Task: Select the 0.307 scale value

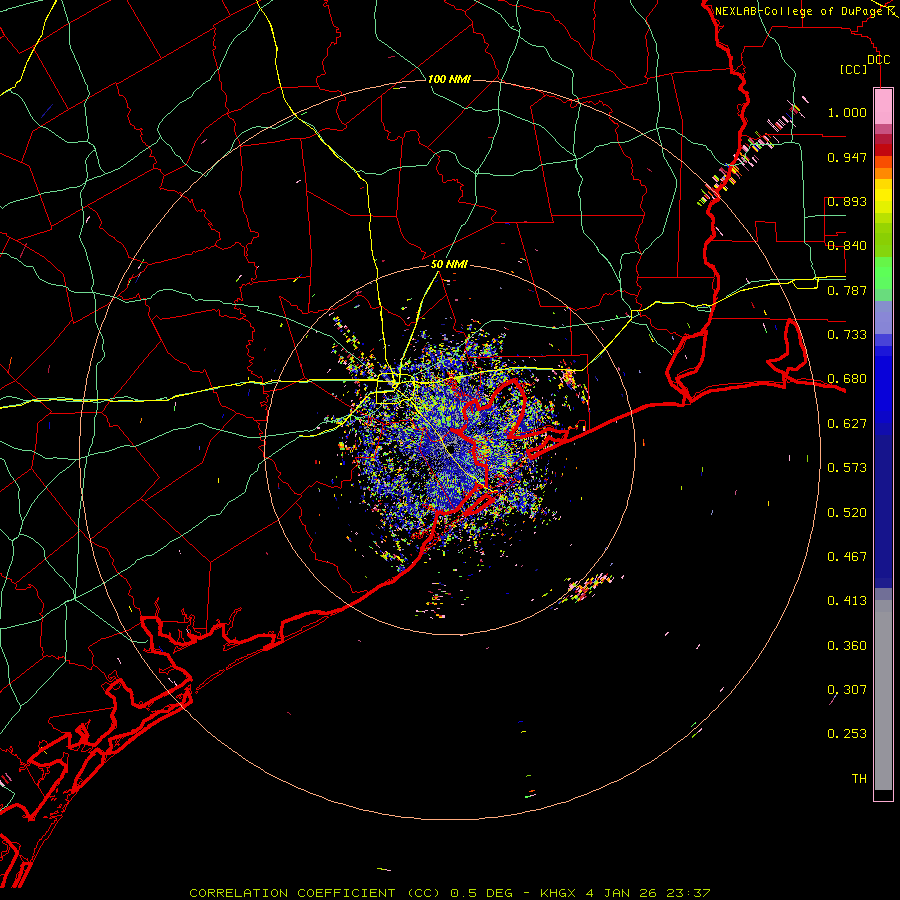Action: (847, 690)
